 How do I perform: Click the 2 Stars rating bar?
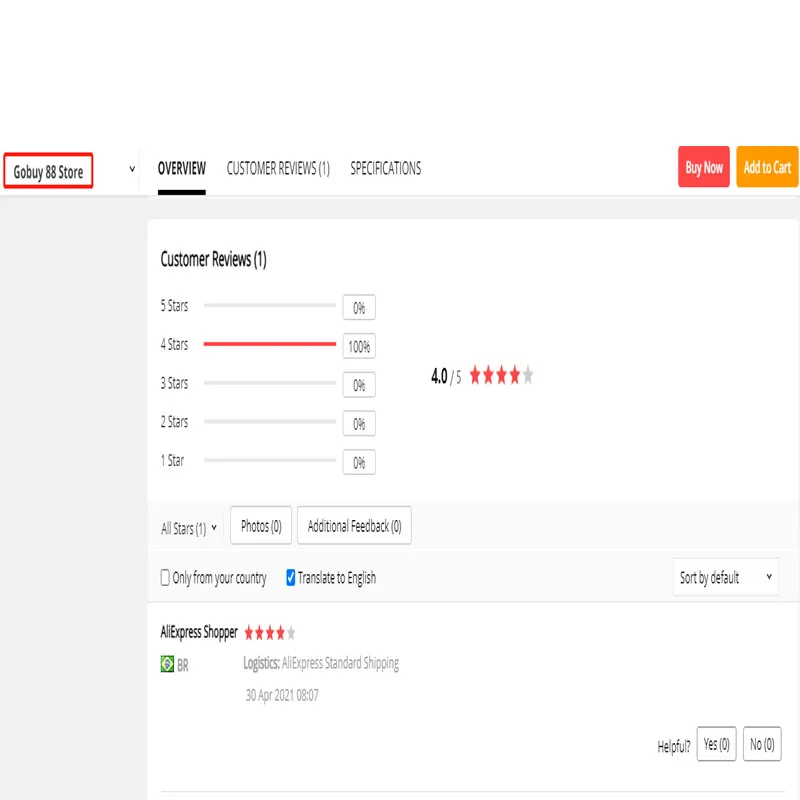pyautogui.click(x=269, y=422)
